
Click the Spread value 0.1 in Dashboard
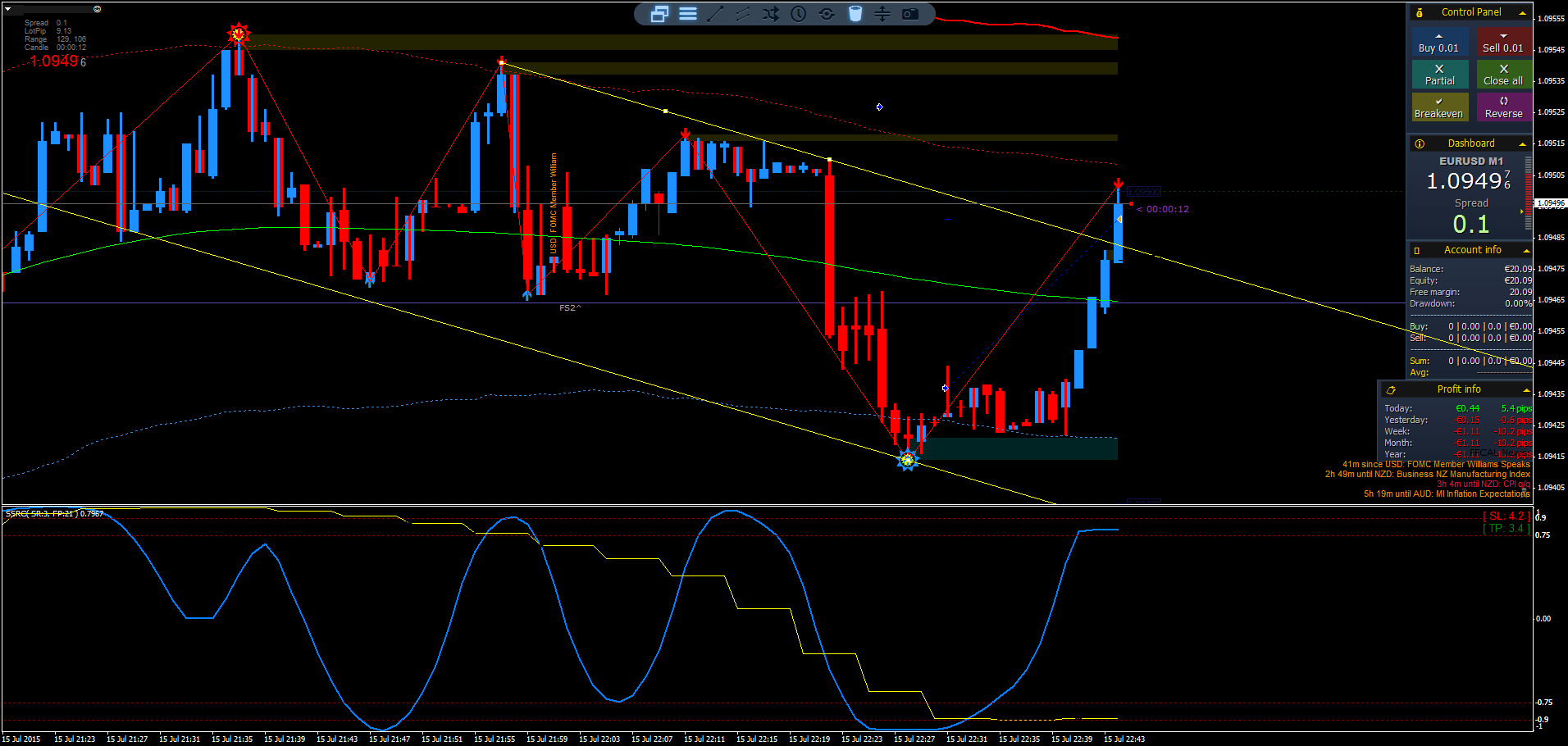(x=1471, y=224)
